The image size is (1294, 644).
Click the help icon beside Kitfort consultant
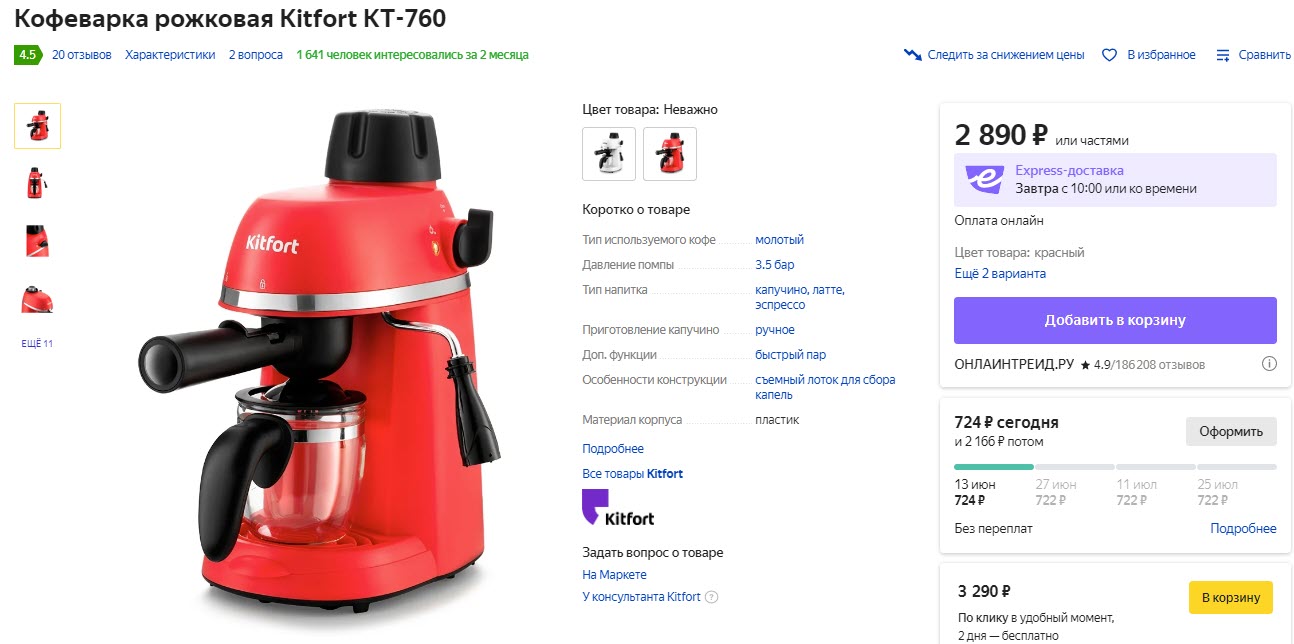(711, 597)
